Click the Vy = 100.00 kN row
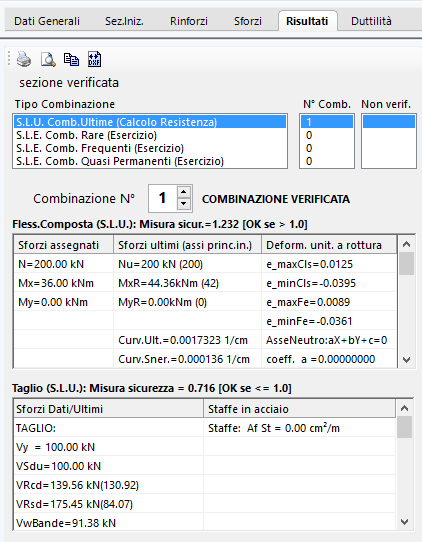Image resolution: width=422 pixels, height=542 pixels. 109,447
